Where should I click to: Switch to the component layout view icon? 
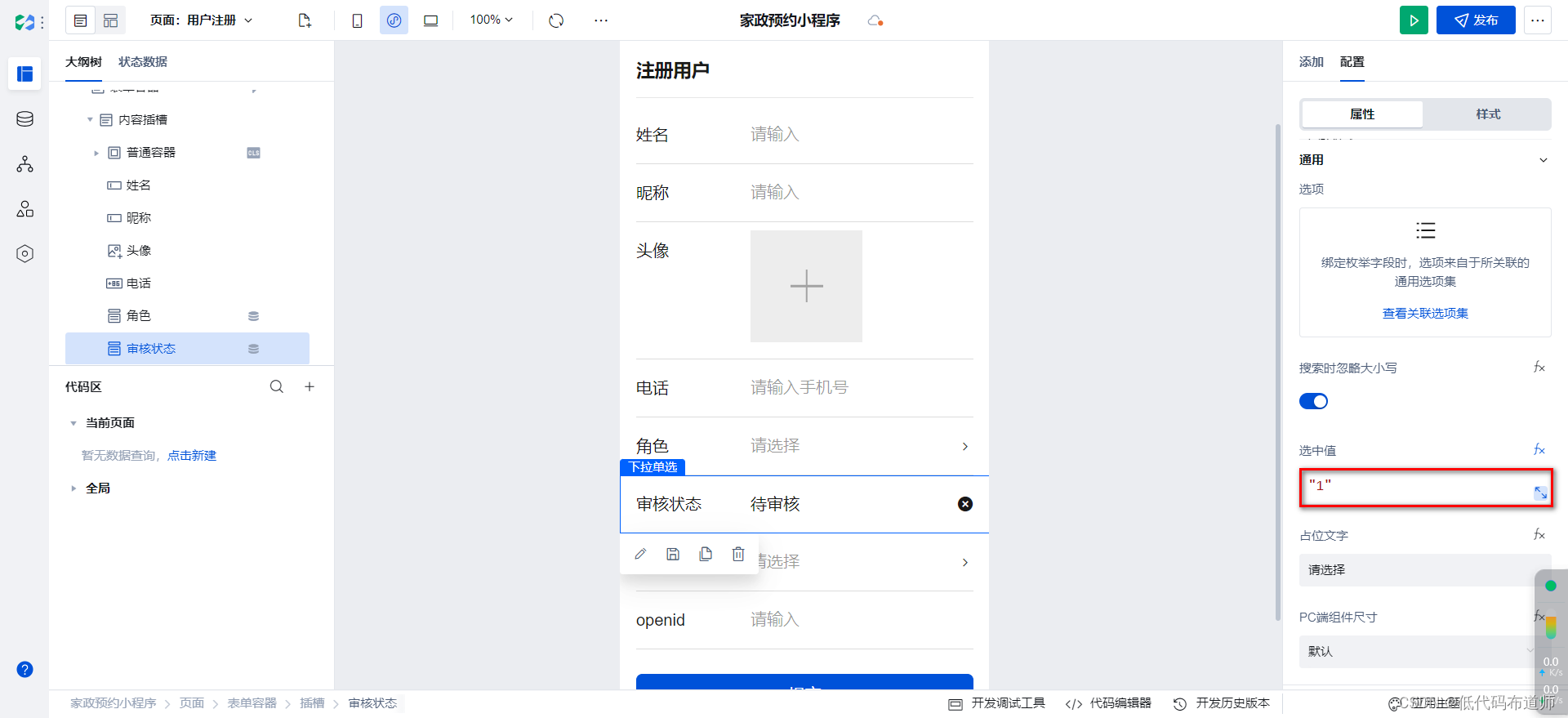point(110,20)
